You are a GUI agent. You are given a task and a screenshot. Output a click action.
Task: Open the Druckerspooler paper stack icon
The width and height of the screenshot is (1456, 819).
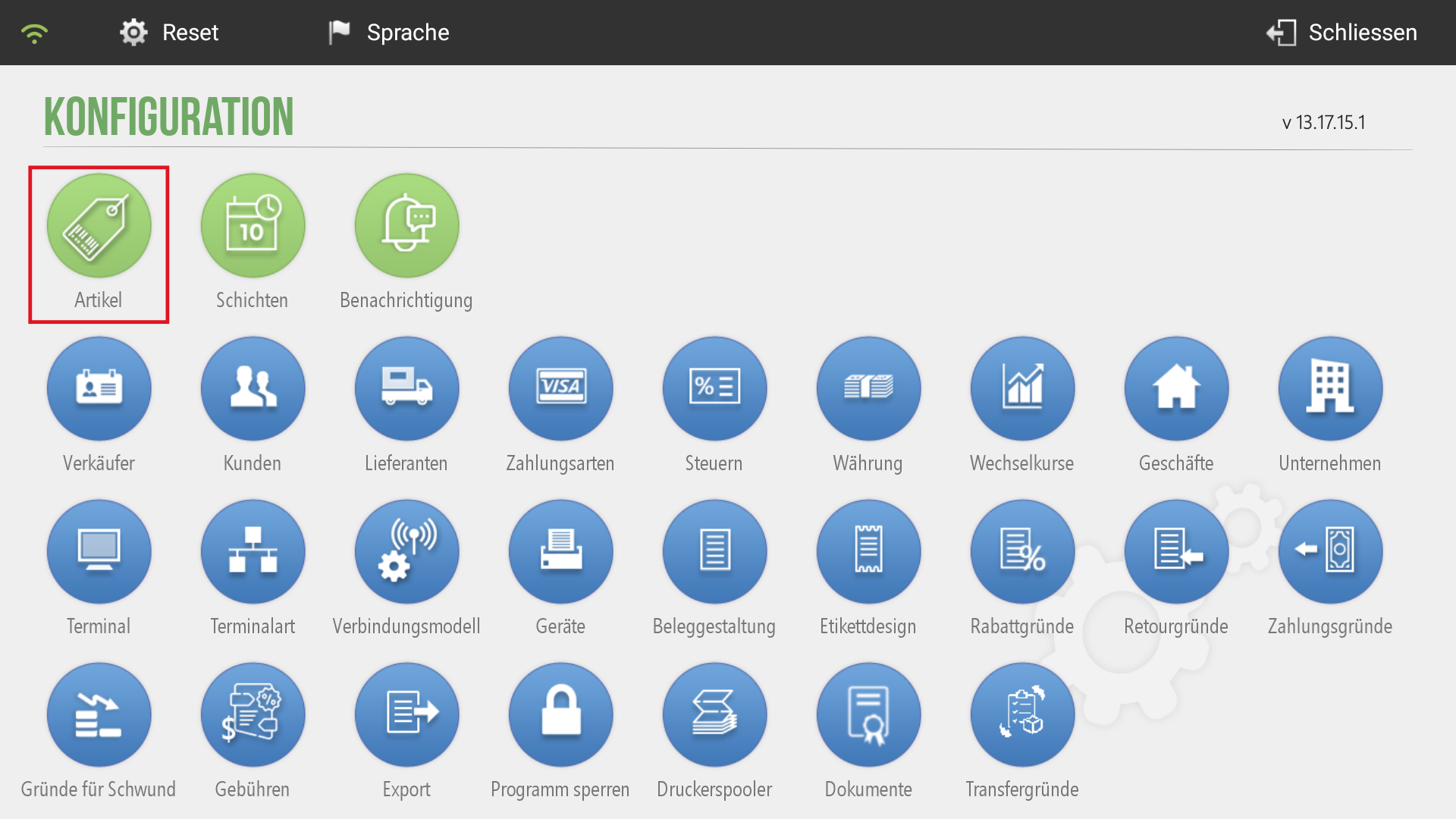tap(715, 715)
